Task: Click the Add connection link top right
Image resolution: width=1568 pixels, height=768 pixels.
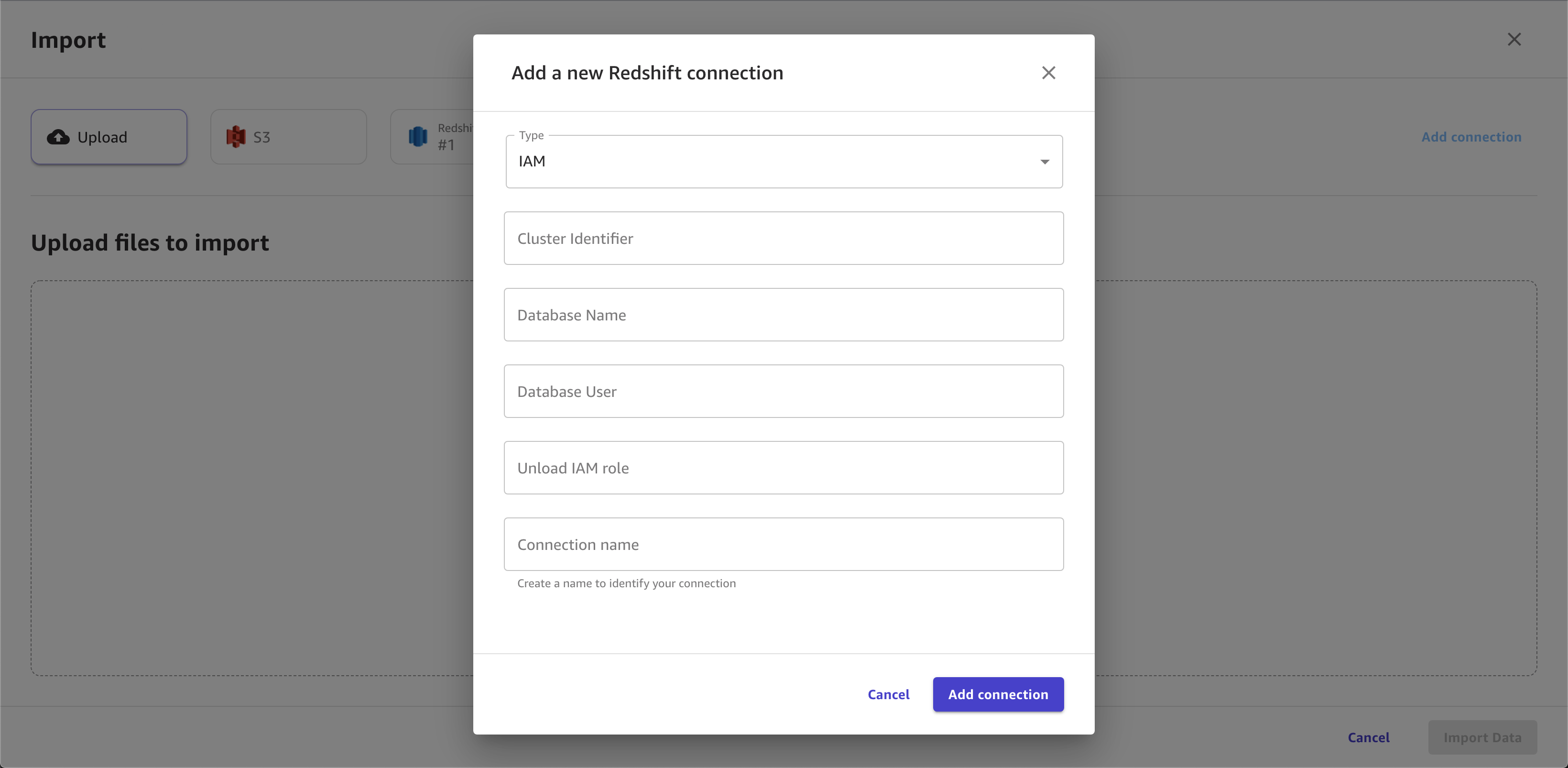Action: tap(1471, 136)
